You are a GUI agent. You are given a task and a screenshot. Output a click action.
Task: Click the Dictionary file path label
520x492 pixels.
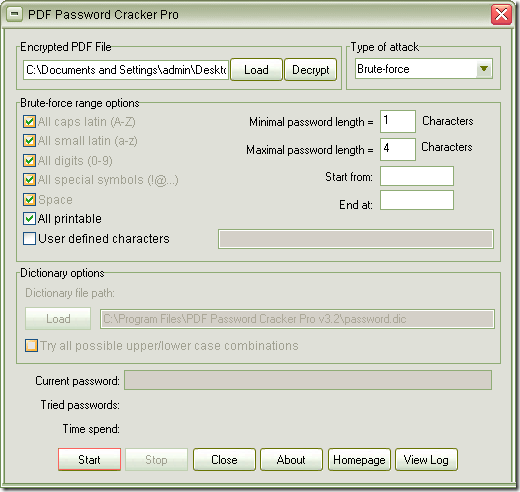click(x=70, y=293)
